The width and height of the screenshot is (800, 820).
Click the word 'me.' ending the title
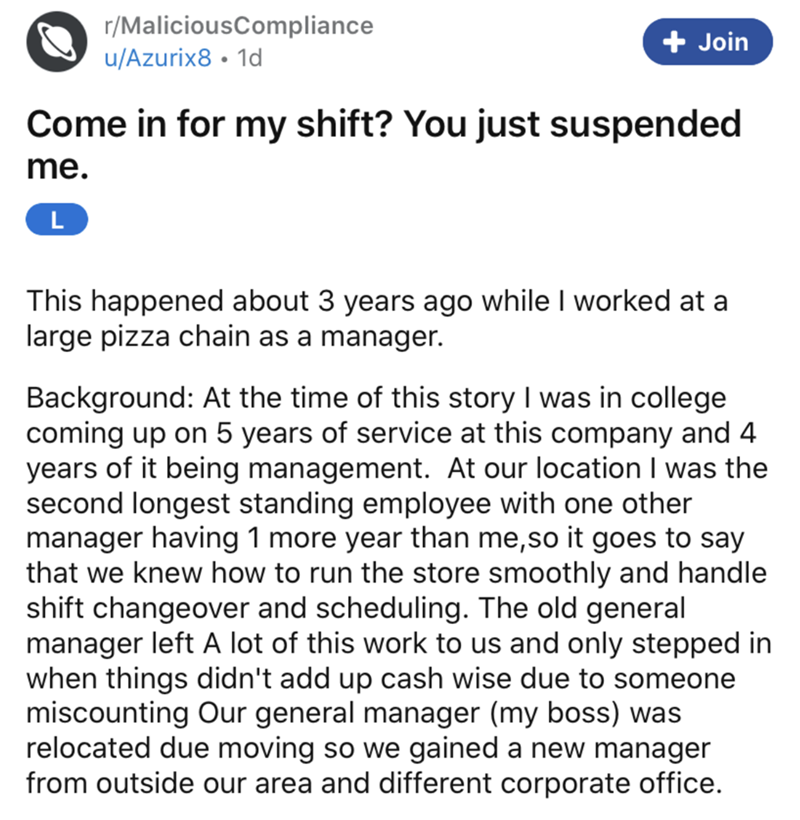point(58,167)
